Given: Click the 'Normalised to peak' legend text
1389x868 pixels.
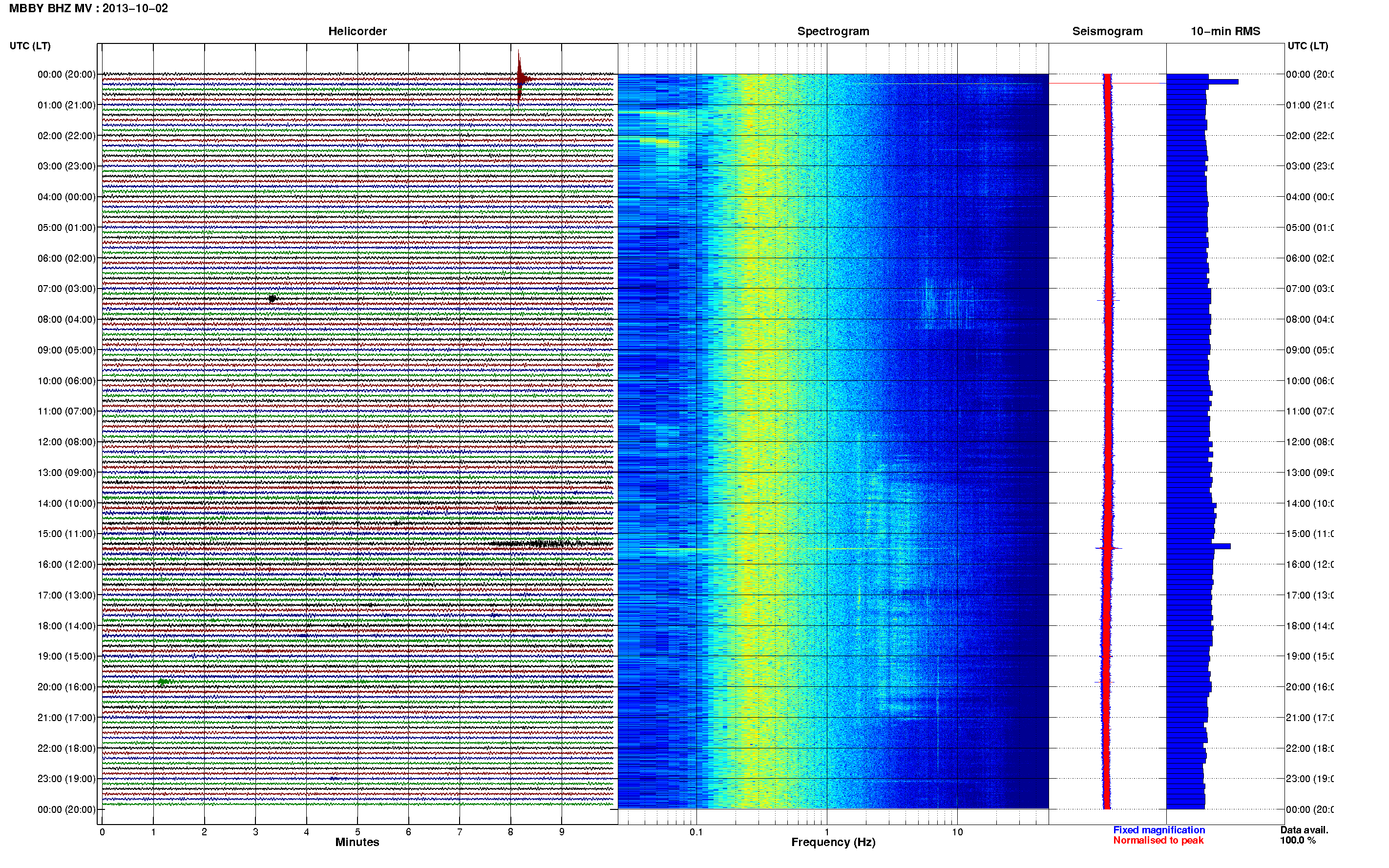Looking at the screenshot, I should coord(1158,841).
